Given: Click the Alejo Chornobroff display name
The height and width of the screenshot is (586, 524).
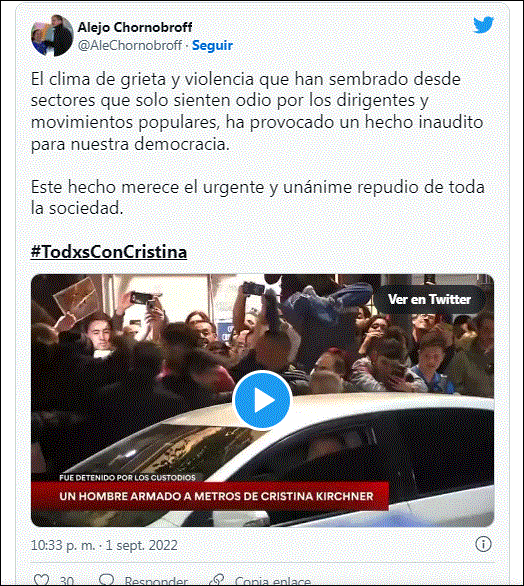Looking at the screenshot, I should tap(135, 27).
